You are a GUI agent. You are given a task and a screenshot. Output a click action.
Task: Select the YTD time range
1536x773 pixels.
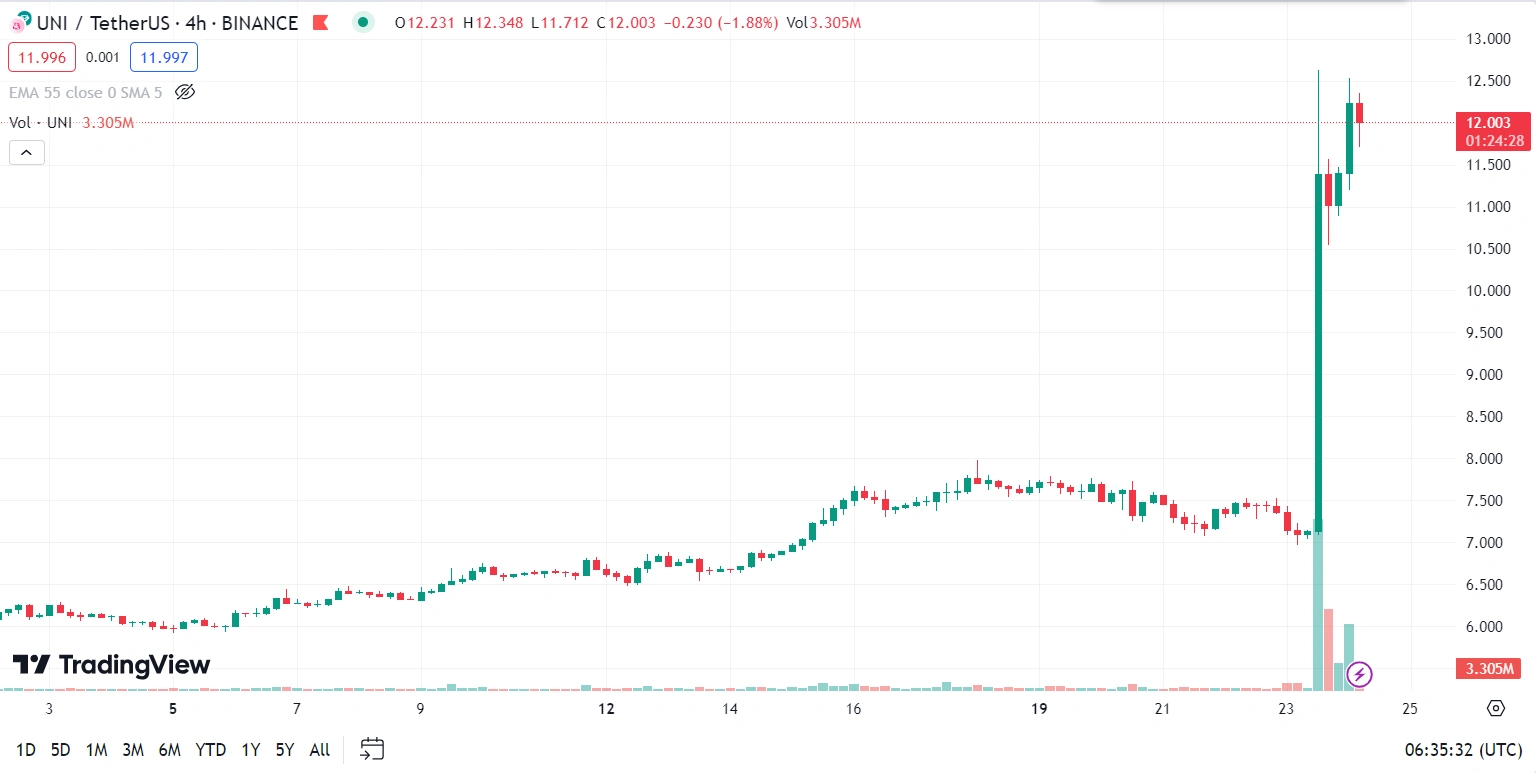[x=210, y=749]
